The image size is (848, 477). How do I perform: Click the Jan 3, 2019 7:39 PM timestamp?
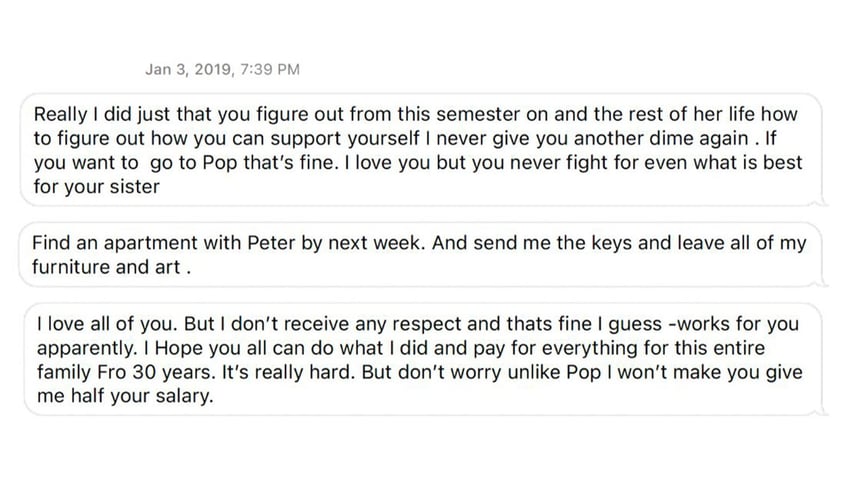tap(222, 69)
